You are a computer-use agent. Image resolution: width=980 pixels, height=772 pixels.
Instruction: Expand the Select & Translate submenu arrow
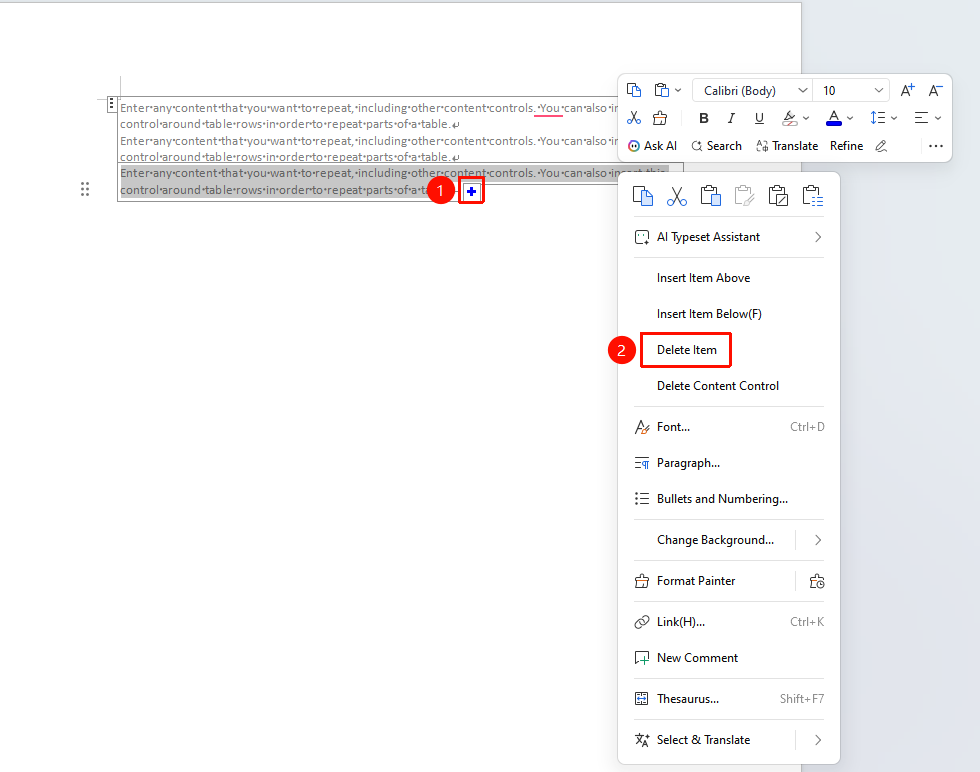818,740
